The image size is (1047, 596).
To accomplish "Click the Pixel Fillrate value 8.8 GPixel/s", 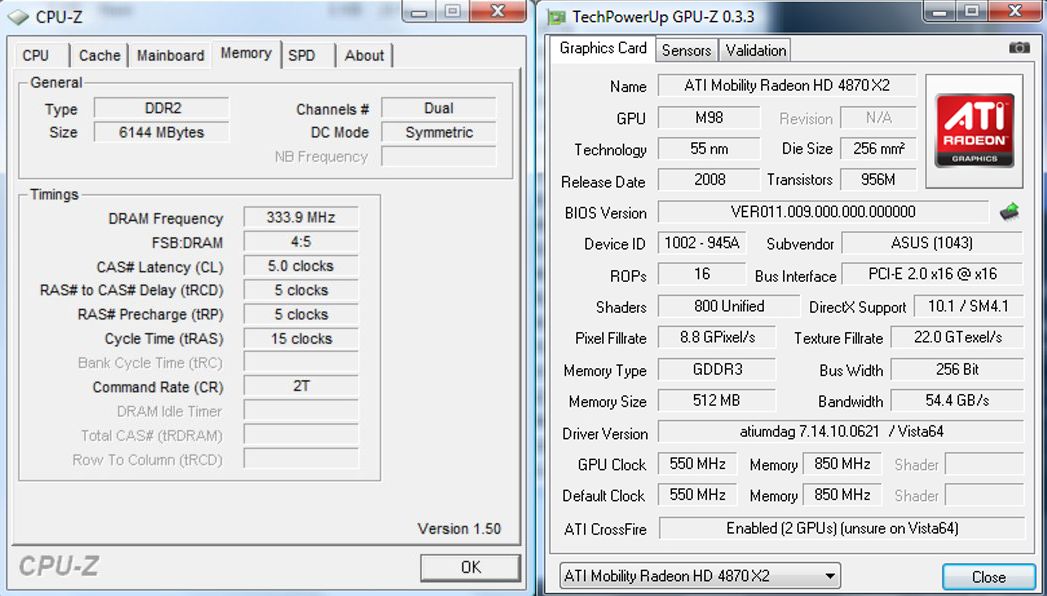I will 717,337.
